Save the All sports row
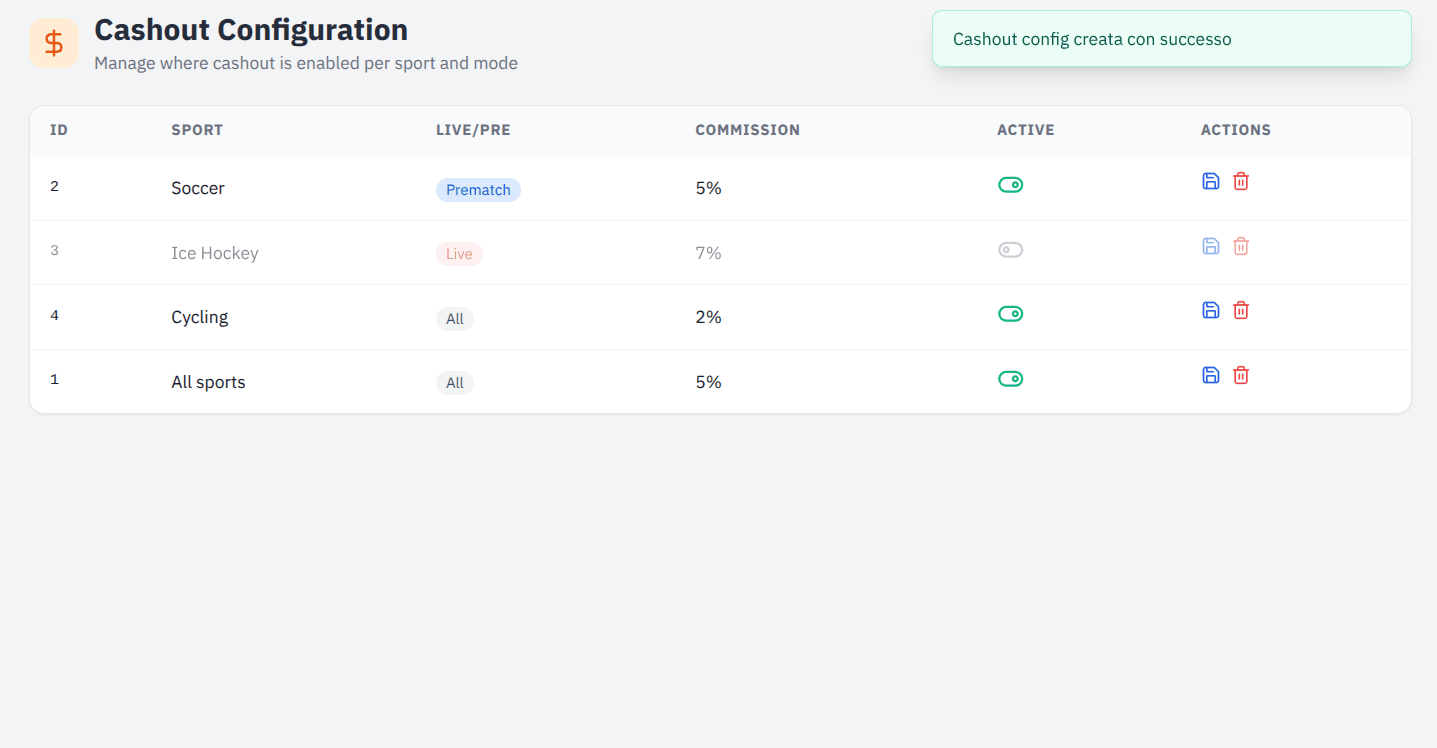This screenshot has width=1437, height=748. 1210,375
